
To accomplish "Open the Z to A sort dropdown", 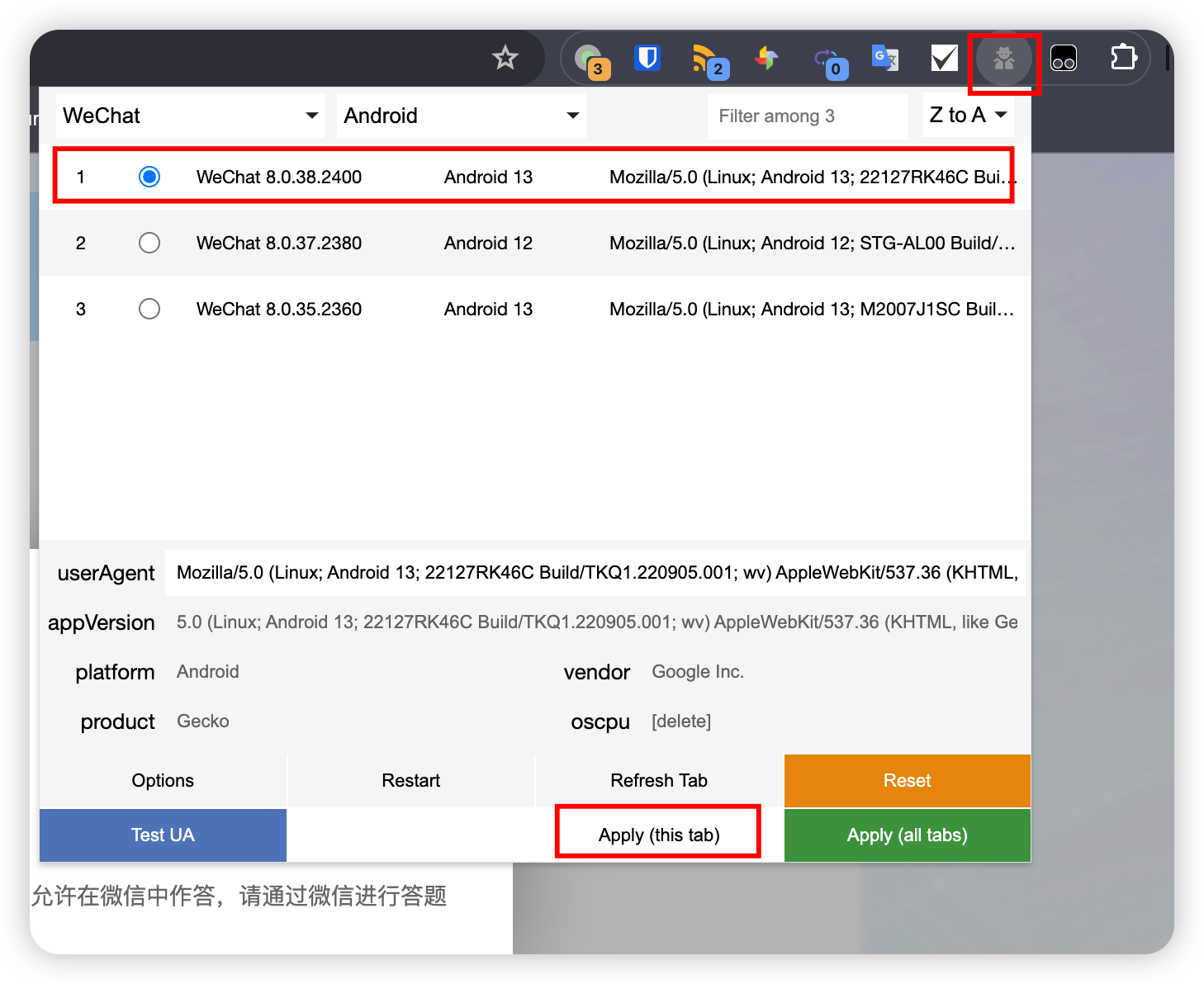I will tap(969, 116).
